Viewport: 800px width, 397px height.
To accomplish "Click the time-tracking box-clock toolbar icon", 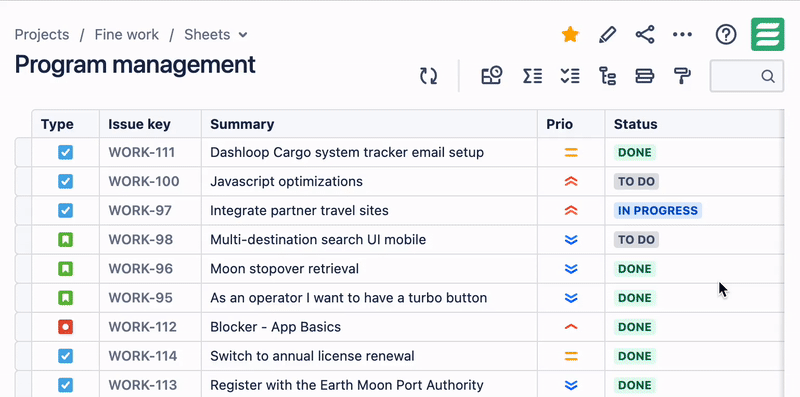I will tap(492, 76).
